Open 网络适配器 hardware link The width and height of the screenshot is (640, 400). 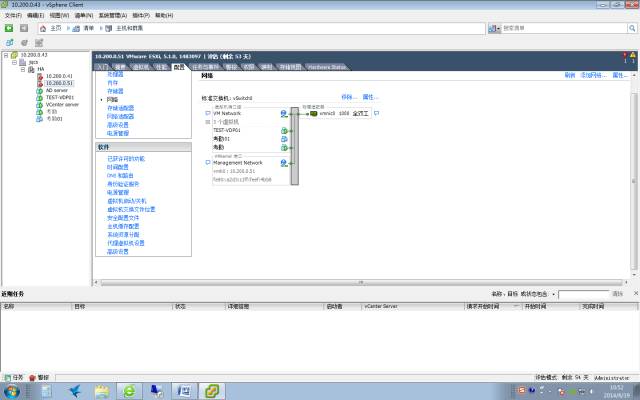[120, 116]
